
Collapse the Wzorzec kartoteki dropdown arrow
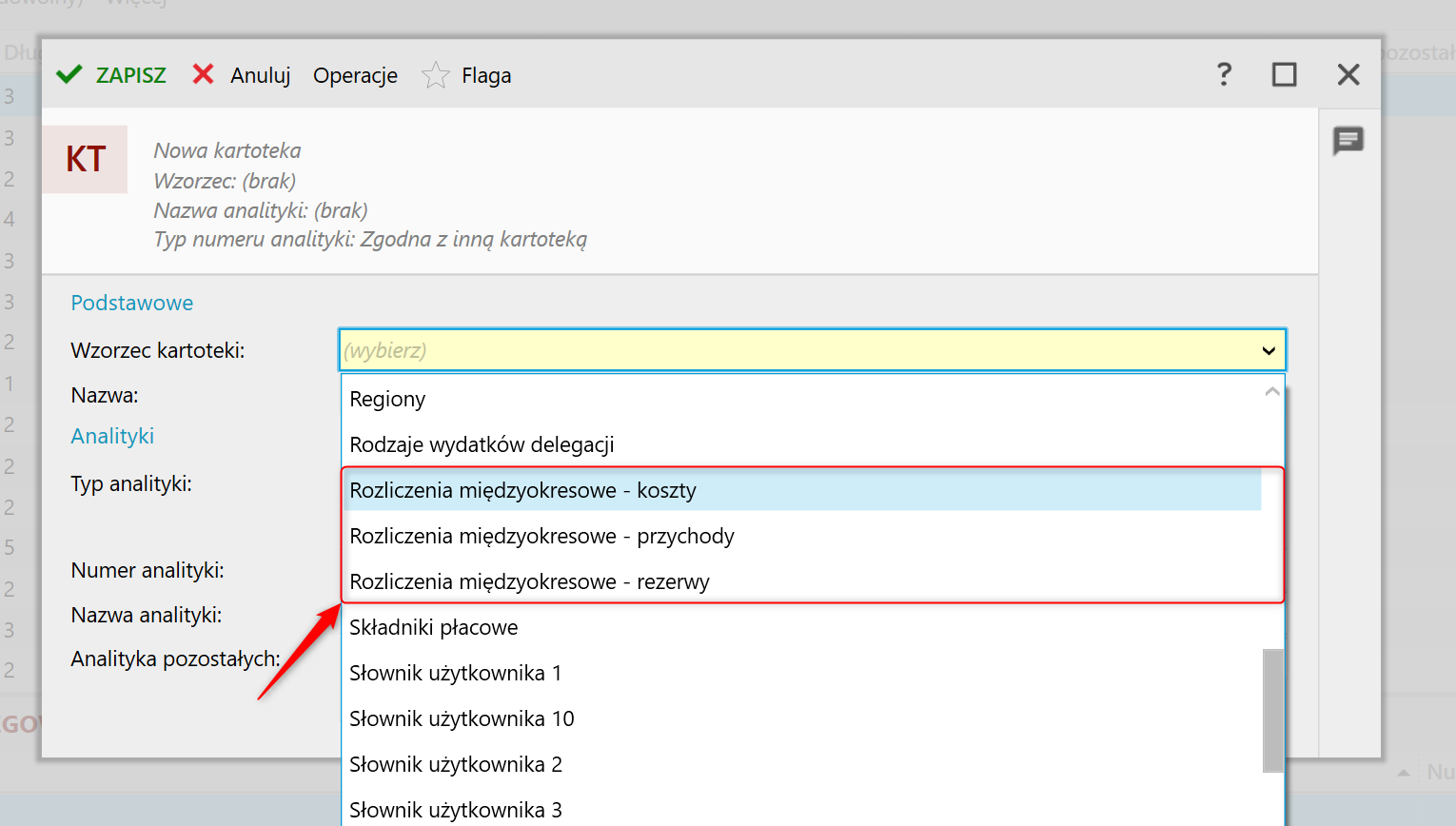[x=1269, y=351]
